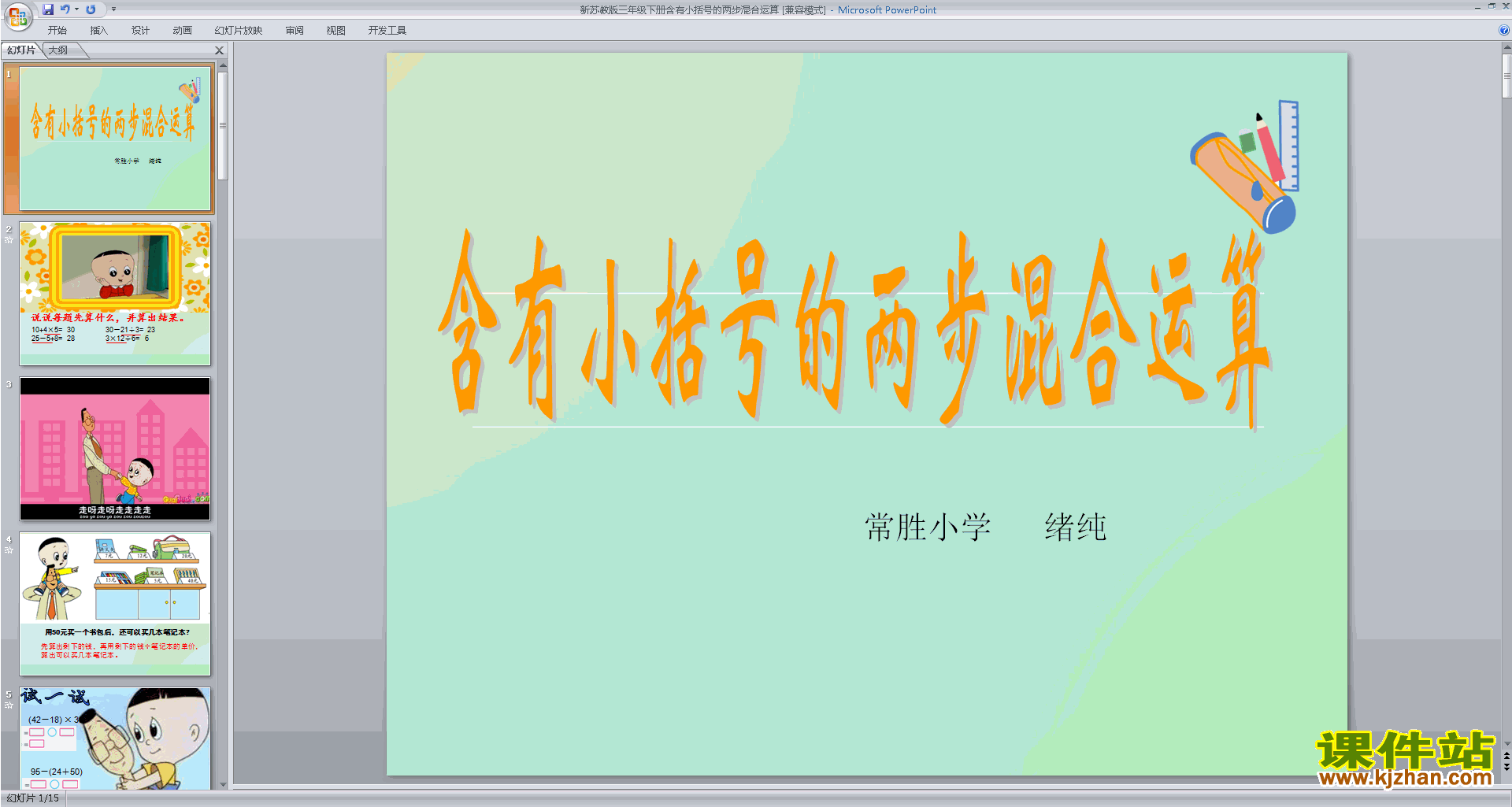Click the blue Help question mark icon
1512x807 pixels.
(1504, 30)
